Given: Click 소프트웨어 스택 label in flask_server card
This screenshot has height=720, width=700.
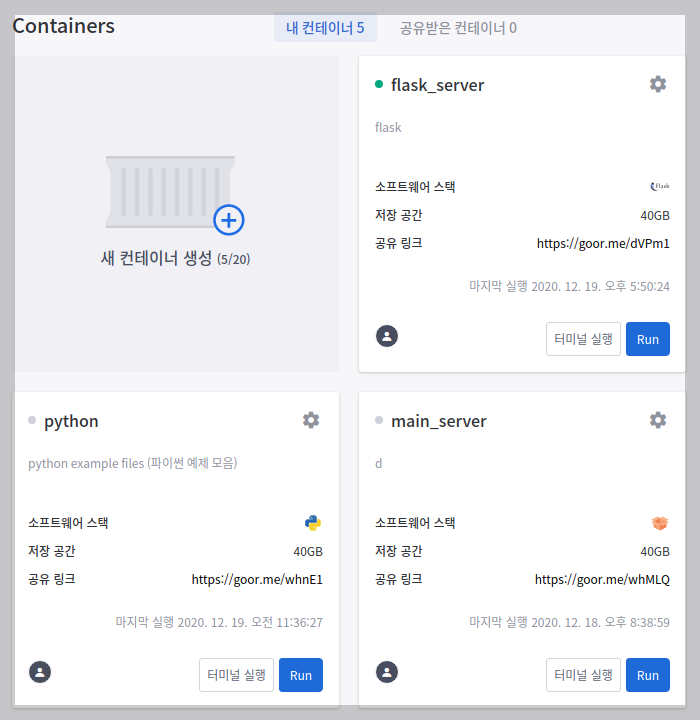Looking at the screenshot, I should click(x=415, y=187).
